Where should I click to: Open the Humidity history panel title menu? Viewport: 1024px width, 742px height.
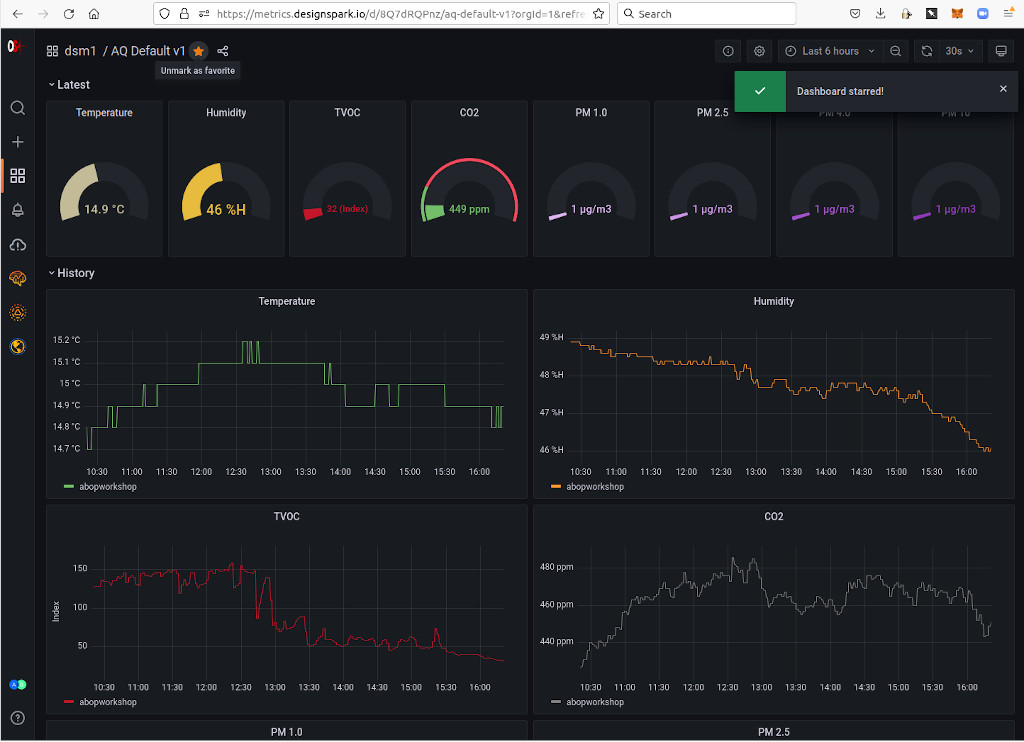coord(773,301)
